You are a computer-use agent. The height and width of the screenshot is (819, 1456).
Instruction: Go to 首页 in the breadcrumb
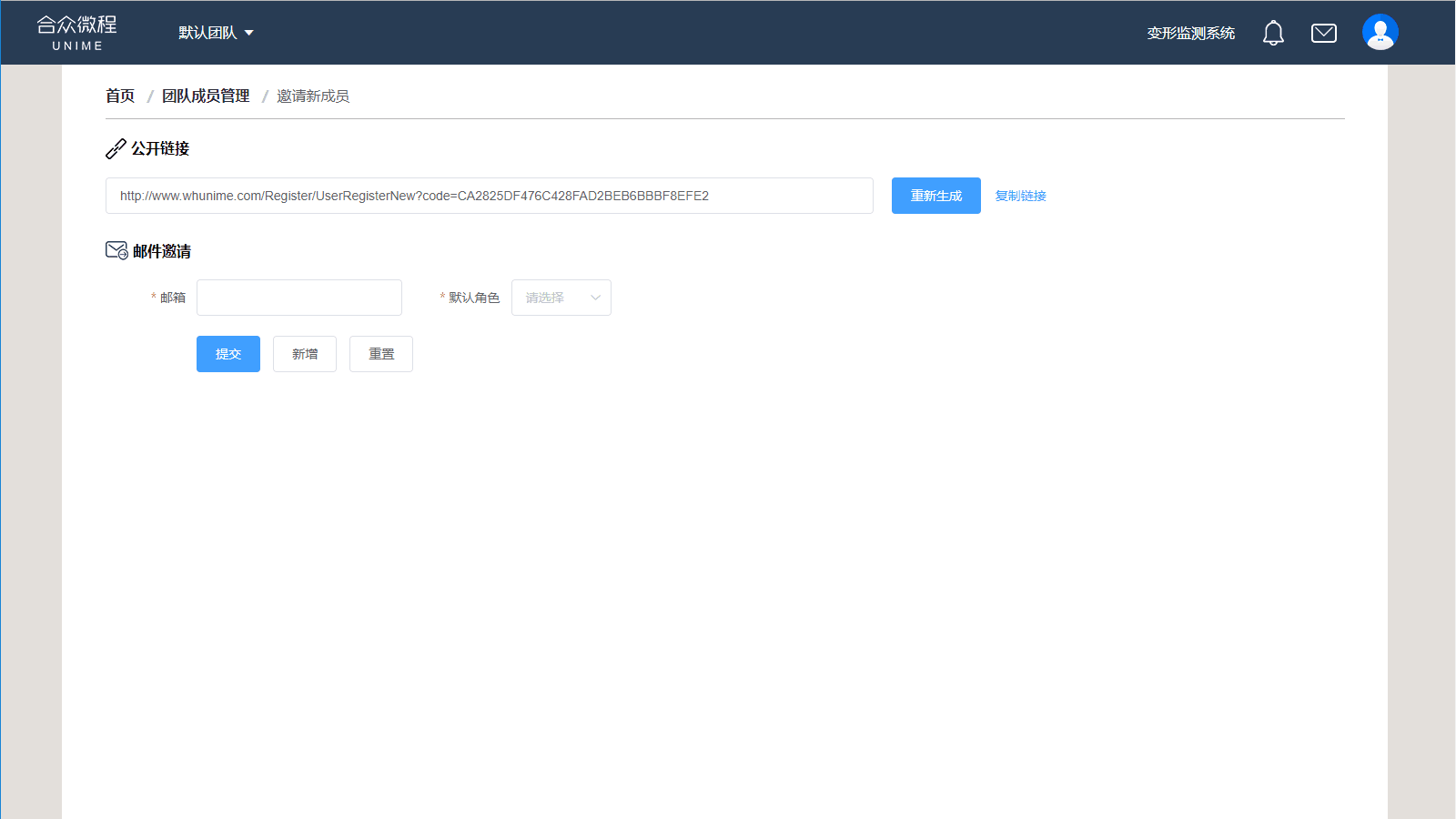pos(120,96)
